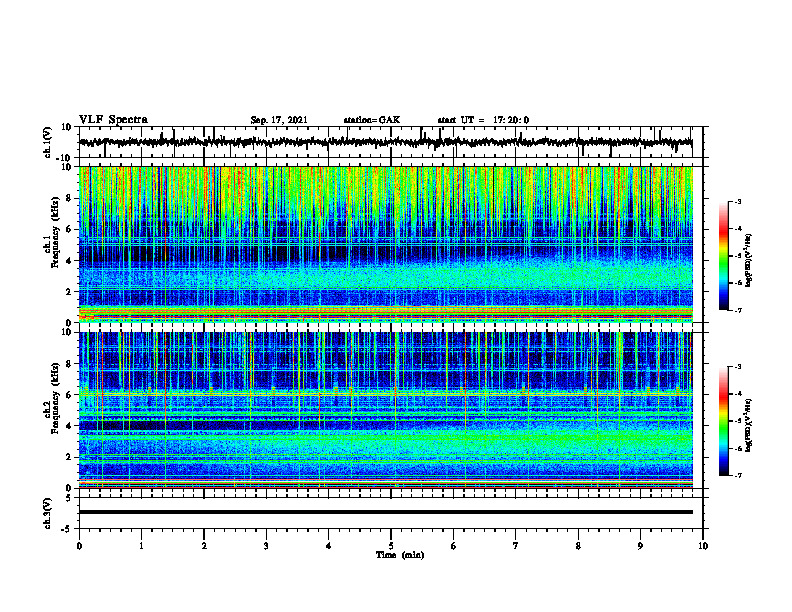Click the ch.2 color scale log(PSD) unit label
Image resolution: width=792 pixels, height=612 pixels.
pos(750,426)
